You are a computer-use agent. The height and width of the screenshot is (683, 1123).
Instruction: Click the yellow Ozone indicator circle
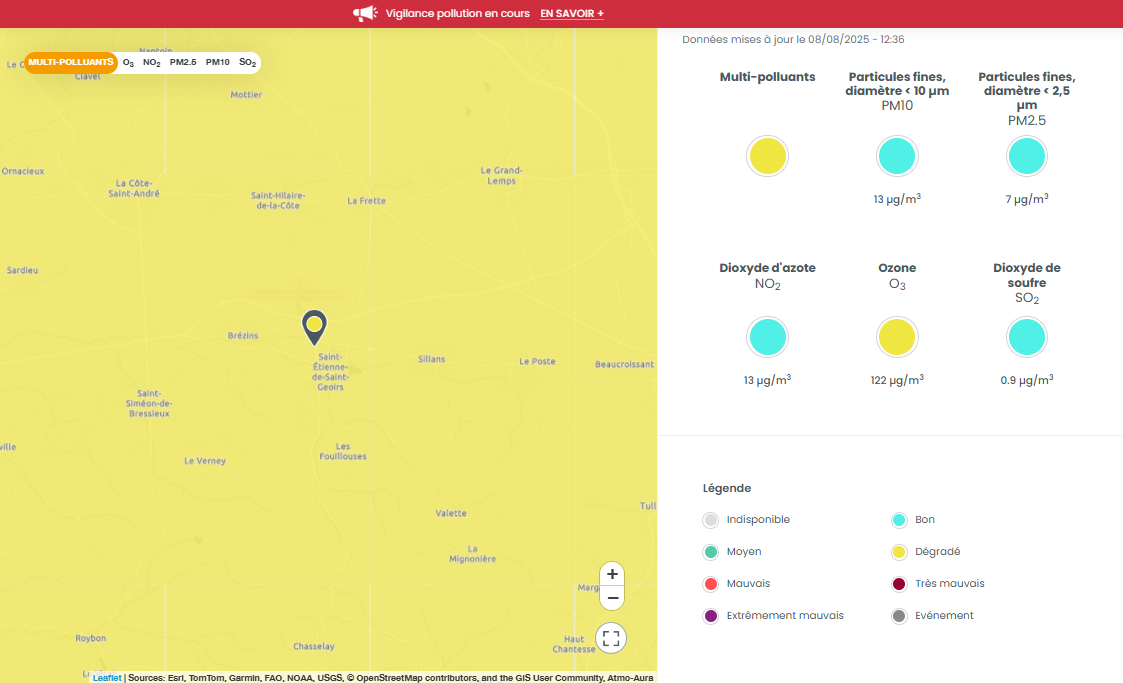pos(897,338)
